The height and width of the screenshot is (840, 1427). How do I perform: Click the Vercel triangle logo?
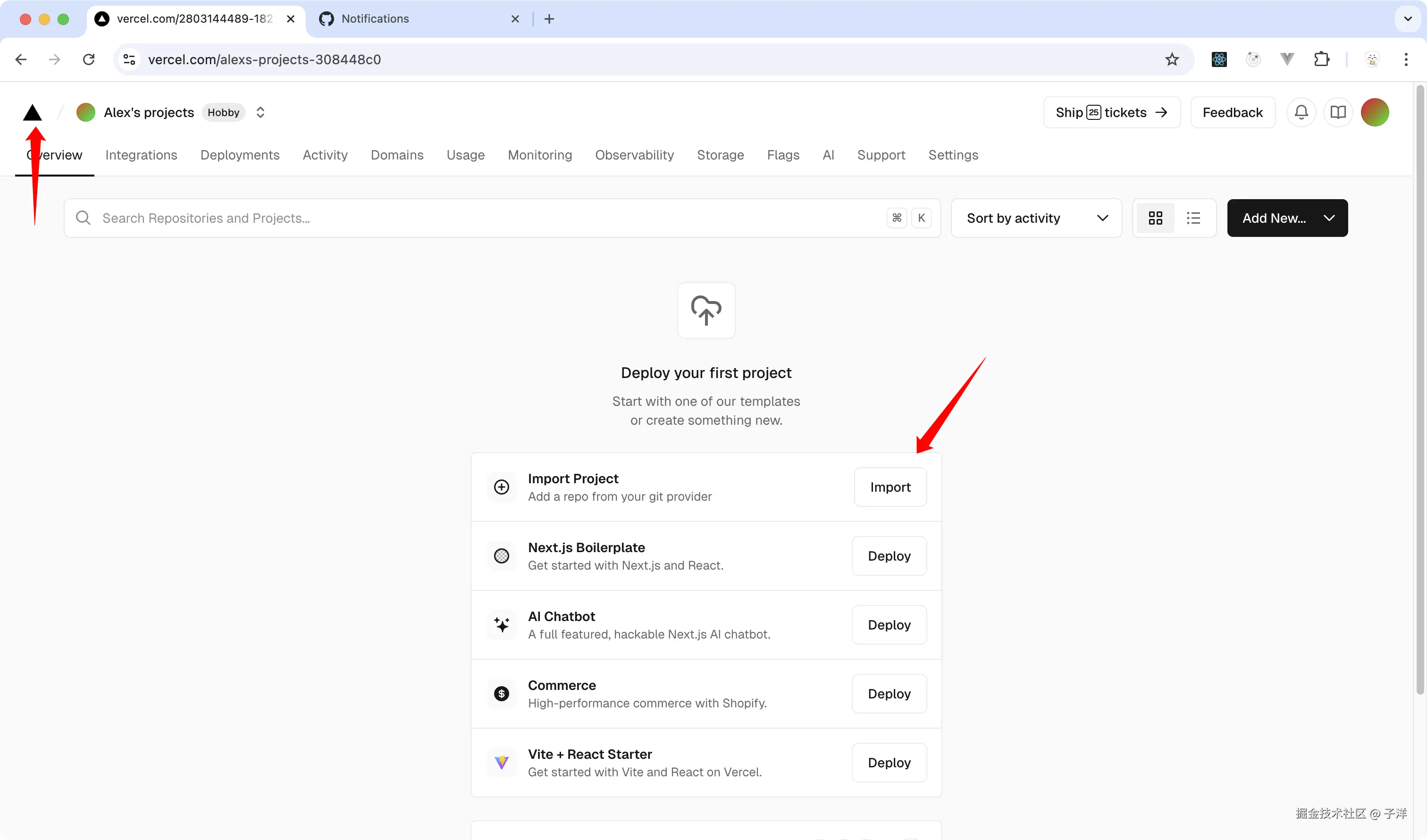32,113
